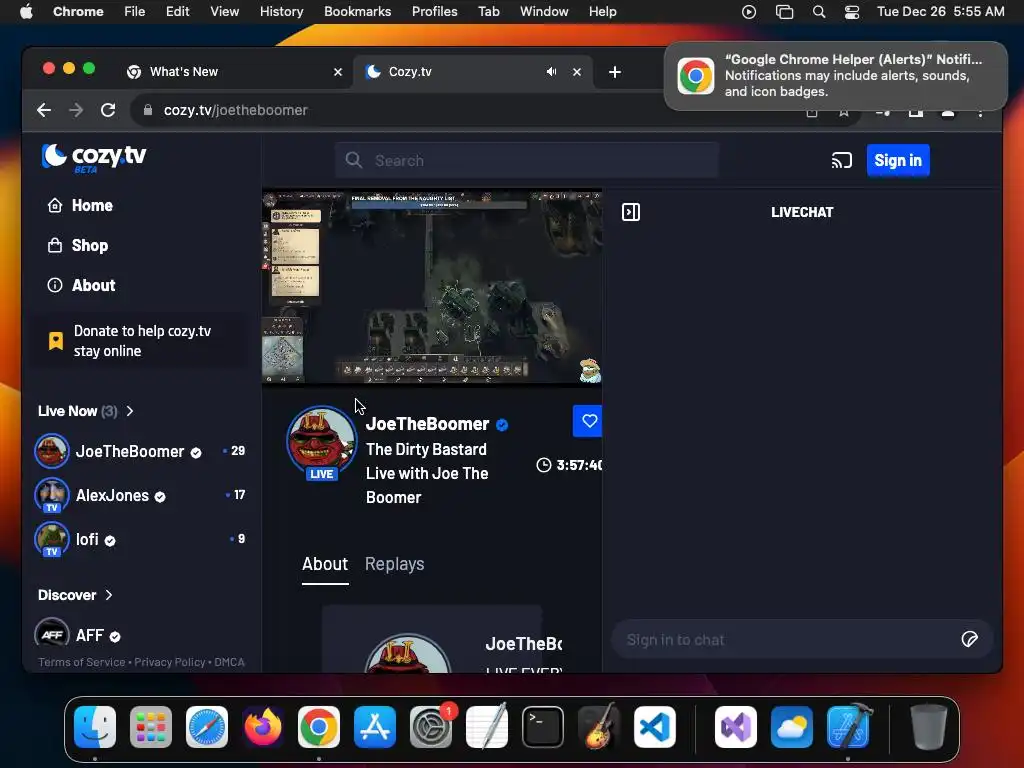Open Launchpad from the dock
Viewport: 1024px width, 768px height.
point(151,726)
